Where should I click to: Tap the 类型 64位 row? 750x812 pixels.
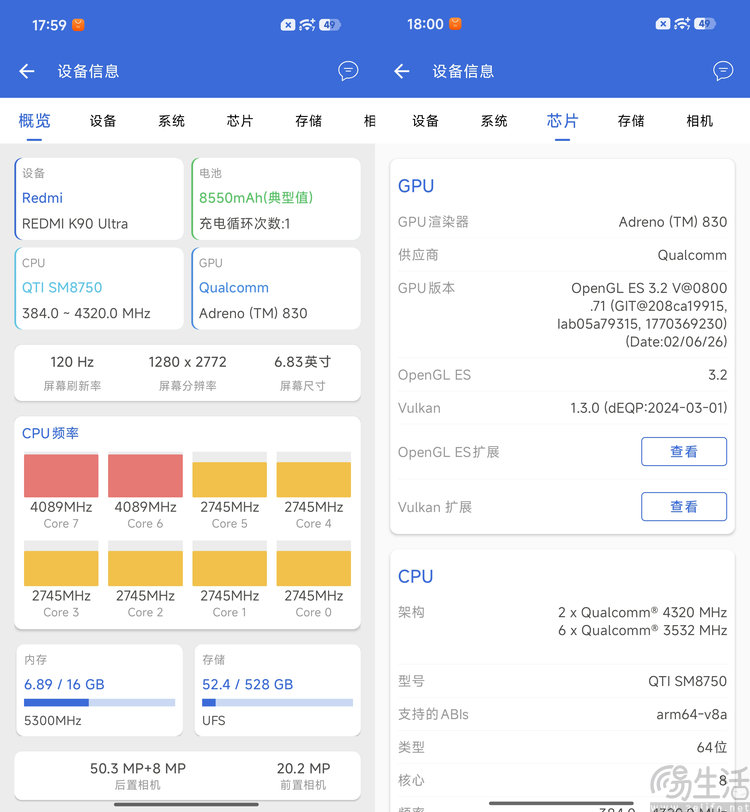pyautogui.click(x=562, y=747)
